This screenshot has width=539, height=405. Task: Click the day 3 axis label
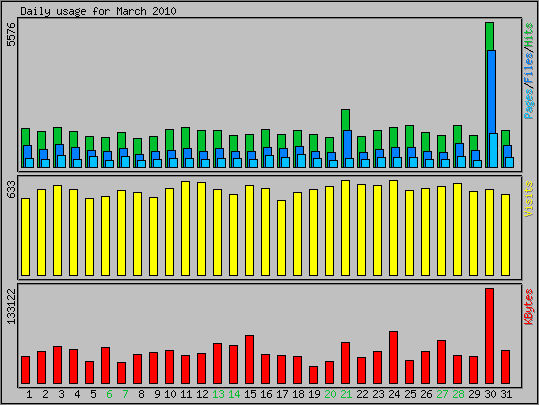click(x=61, y=394)
